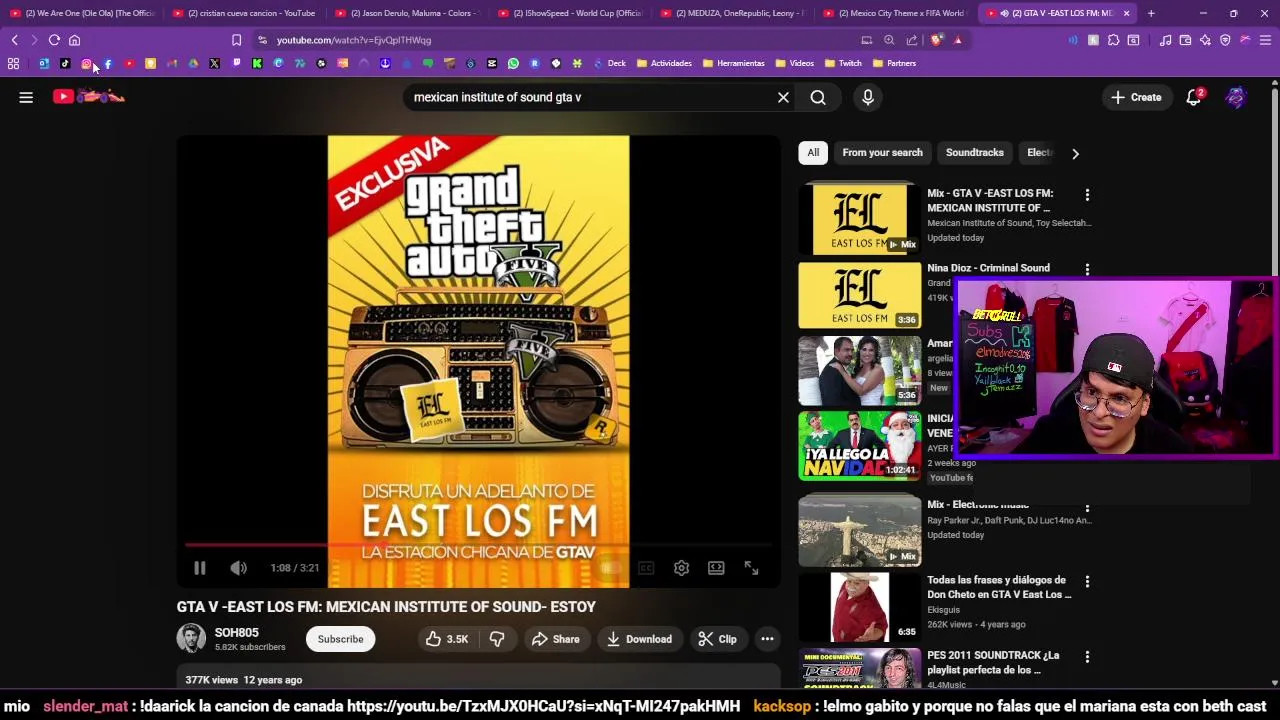The image size is (1280, 720).
Task: Open a new browser tab with plus
Action: (x=1151, y=13)
